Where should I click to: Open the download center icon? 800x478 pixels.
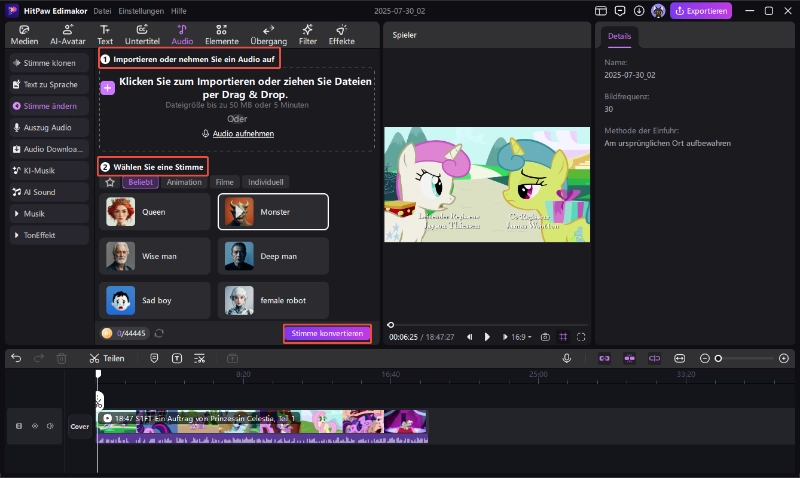(x=639, y=11)
